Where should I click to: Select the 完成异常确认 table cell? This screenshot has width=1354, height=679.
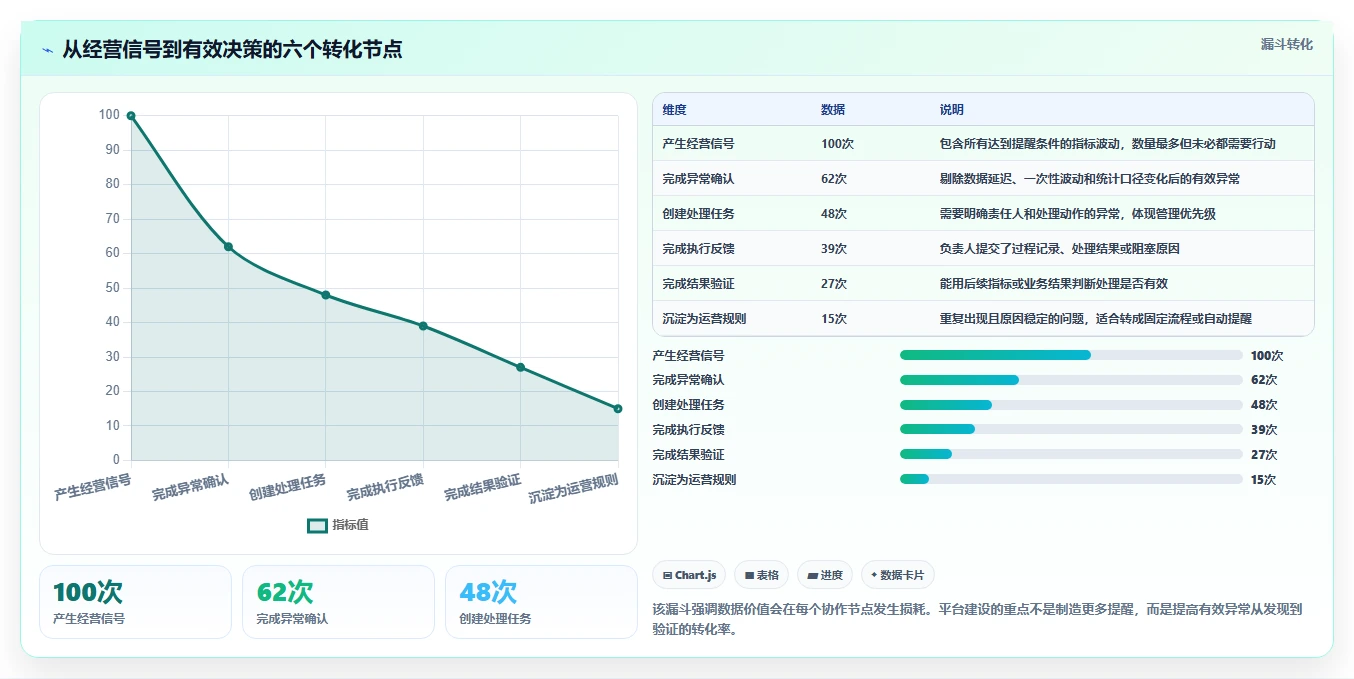[698, 179]
